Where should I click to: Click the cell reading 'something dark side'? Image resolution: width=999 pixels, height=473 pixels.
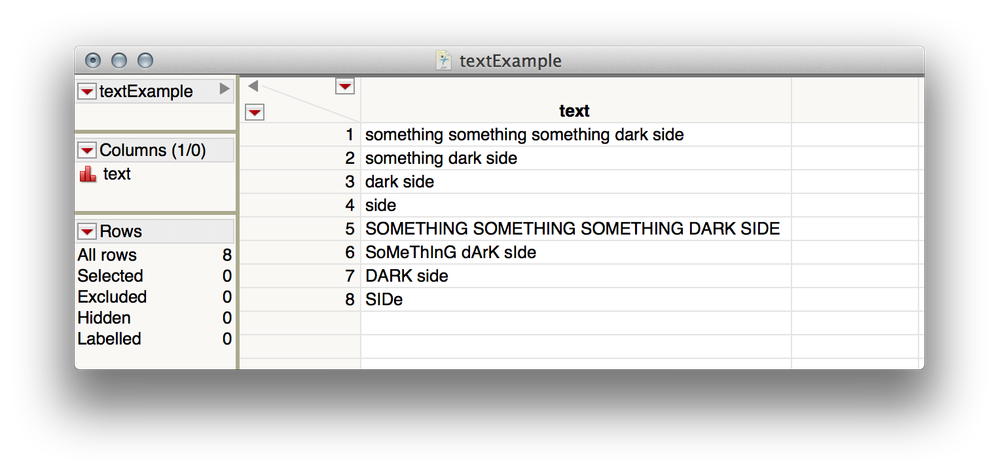576,157
